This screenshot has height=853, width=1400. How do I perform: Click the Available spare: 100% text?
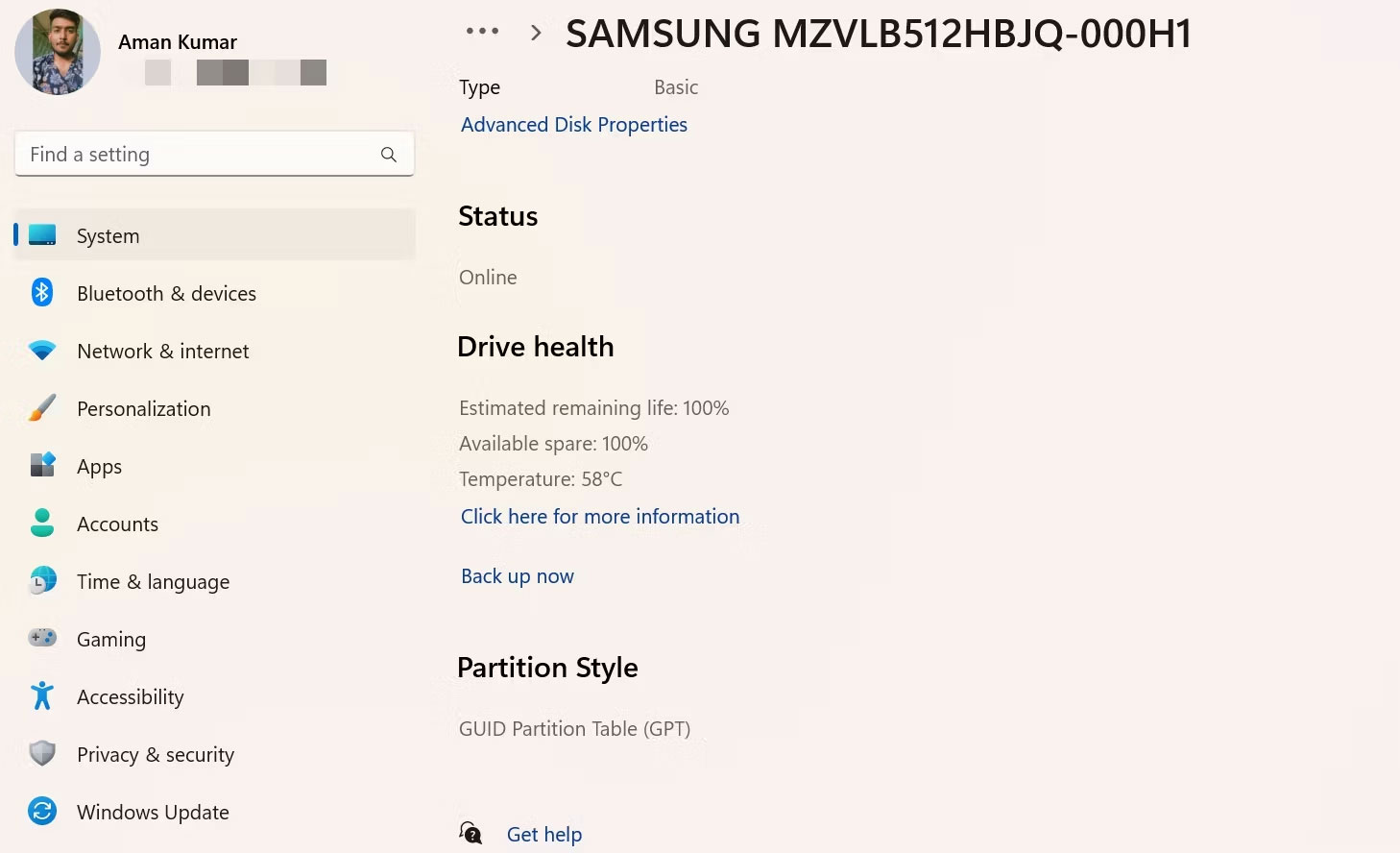[554, 444]
